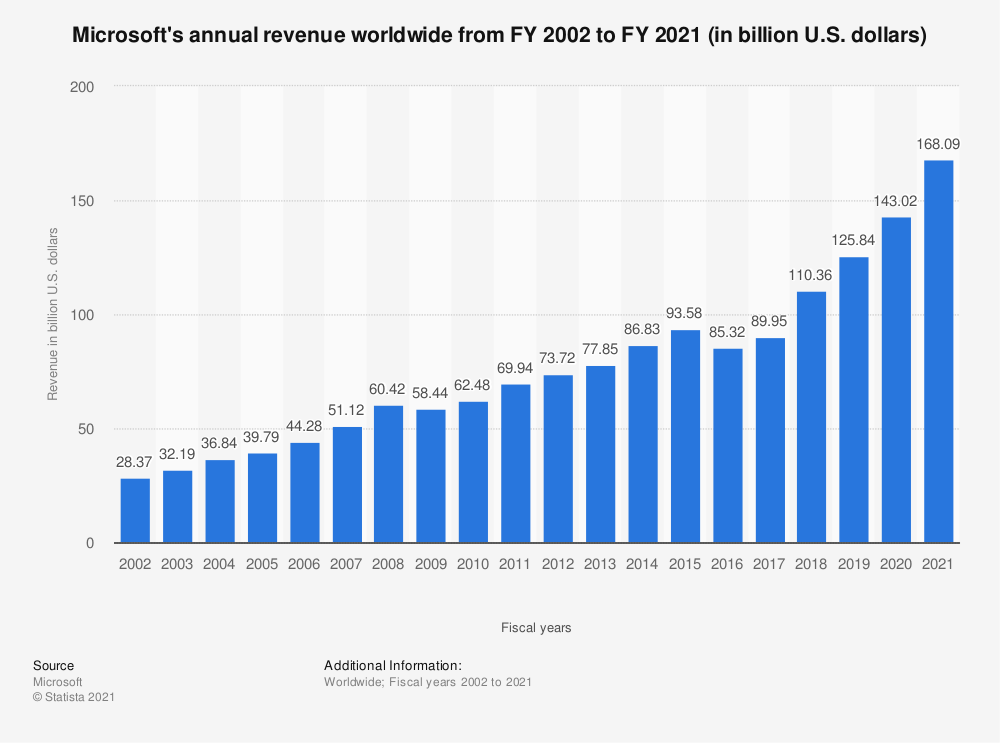Click the 2017 x-axis year label
The width and height of the screenshot is (1000, 743).
[769, 564]
